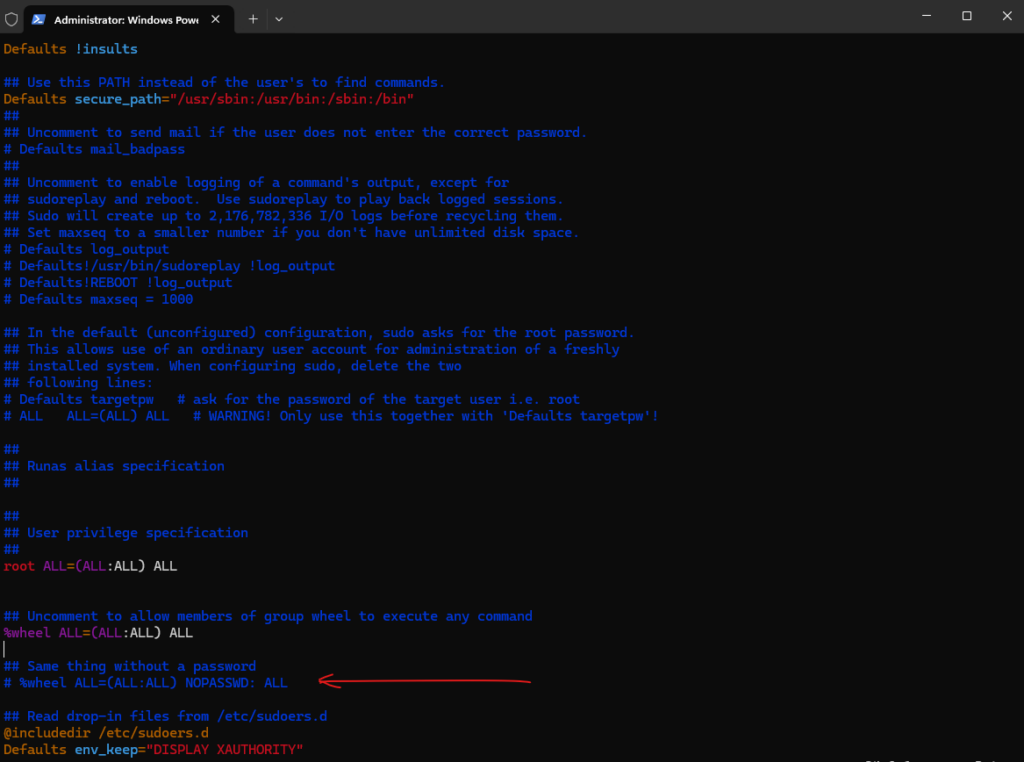Click the '# Defaults mail_badpass' line

(x=94, y=149)
